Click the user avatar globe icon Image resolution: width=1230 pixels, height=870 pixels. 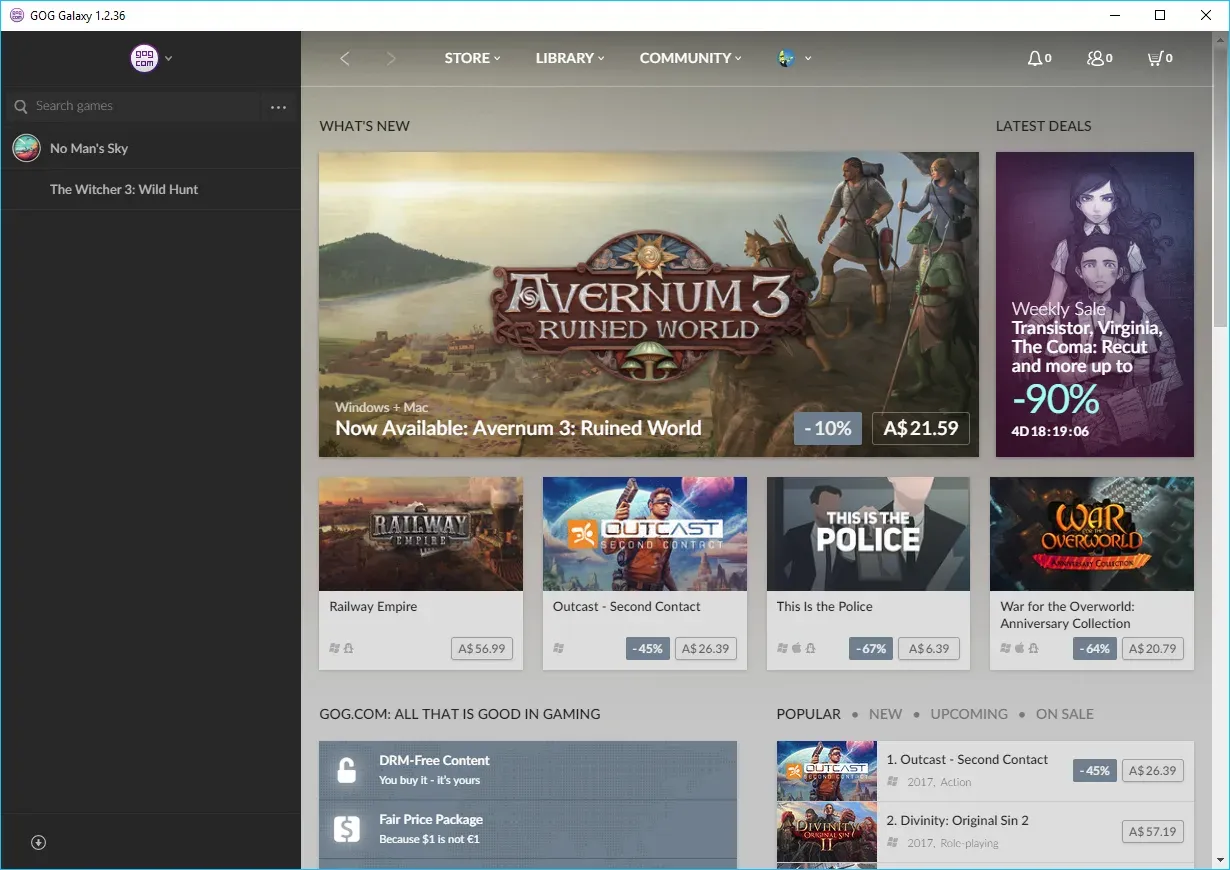point(786,58)
